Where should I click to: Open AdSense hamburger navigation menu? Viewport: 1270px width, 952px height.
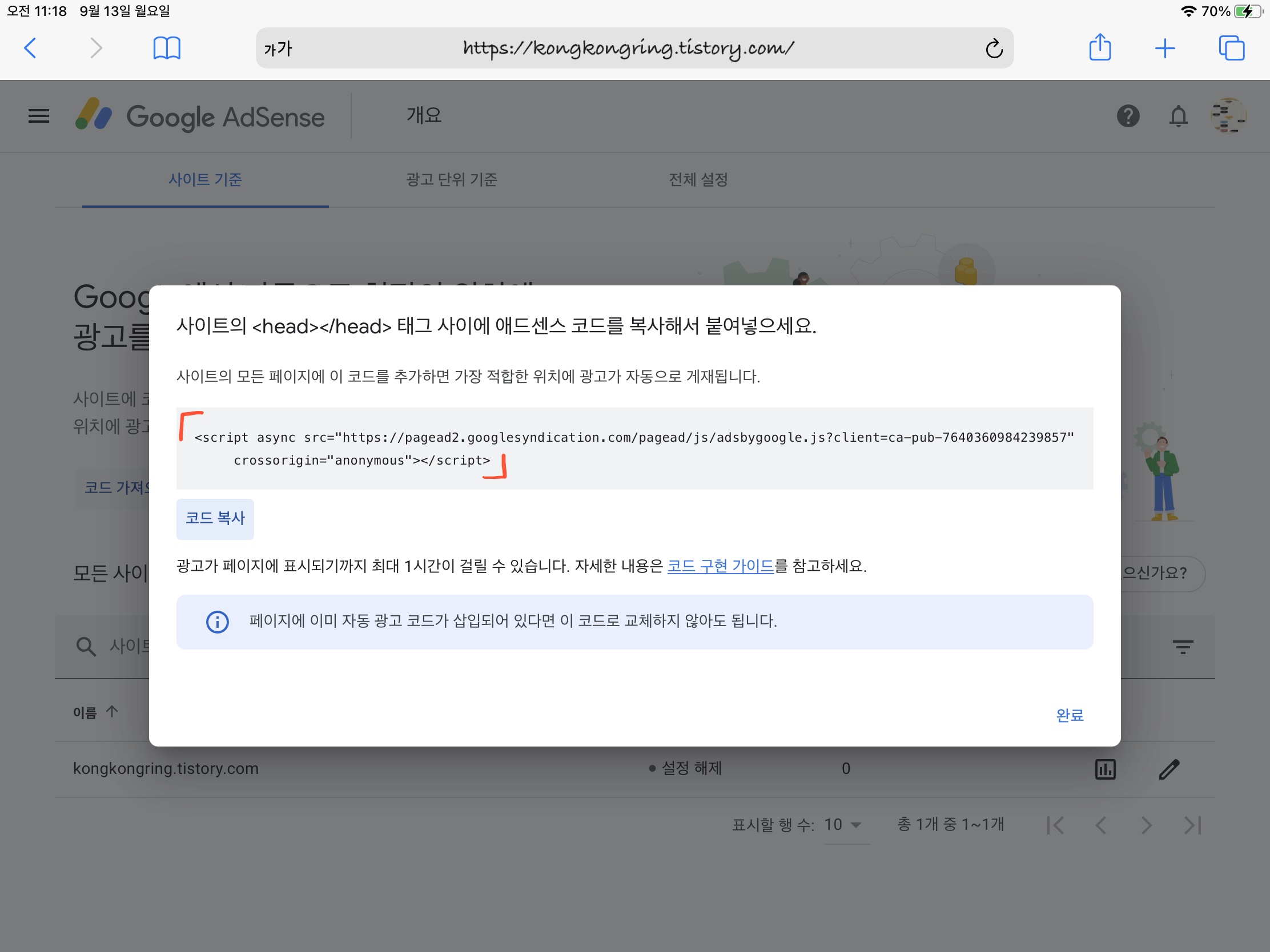[38, 116]
